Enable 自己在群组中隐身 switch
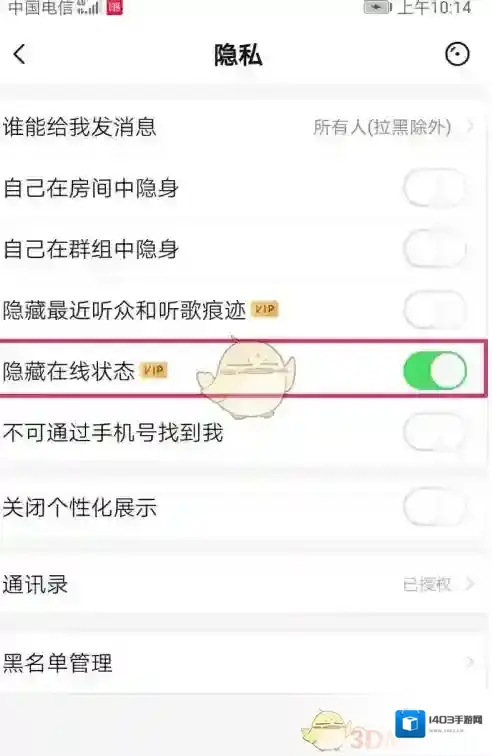Image resolution: width=492 pixels, height=756 pixels. click(435, 249)
